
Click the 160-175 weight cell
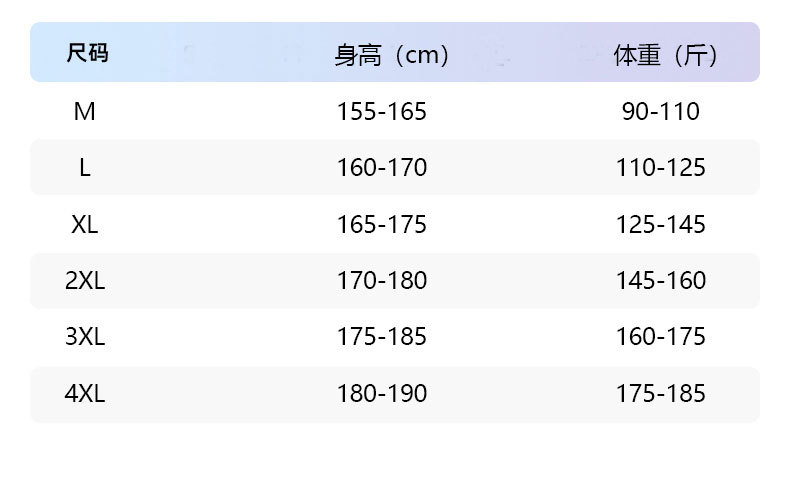(660, 337)
